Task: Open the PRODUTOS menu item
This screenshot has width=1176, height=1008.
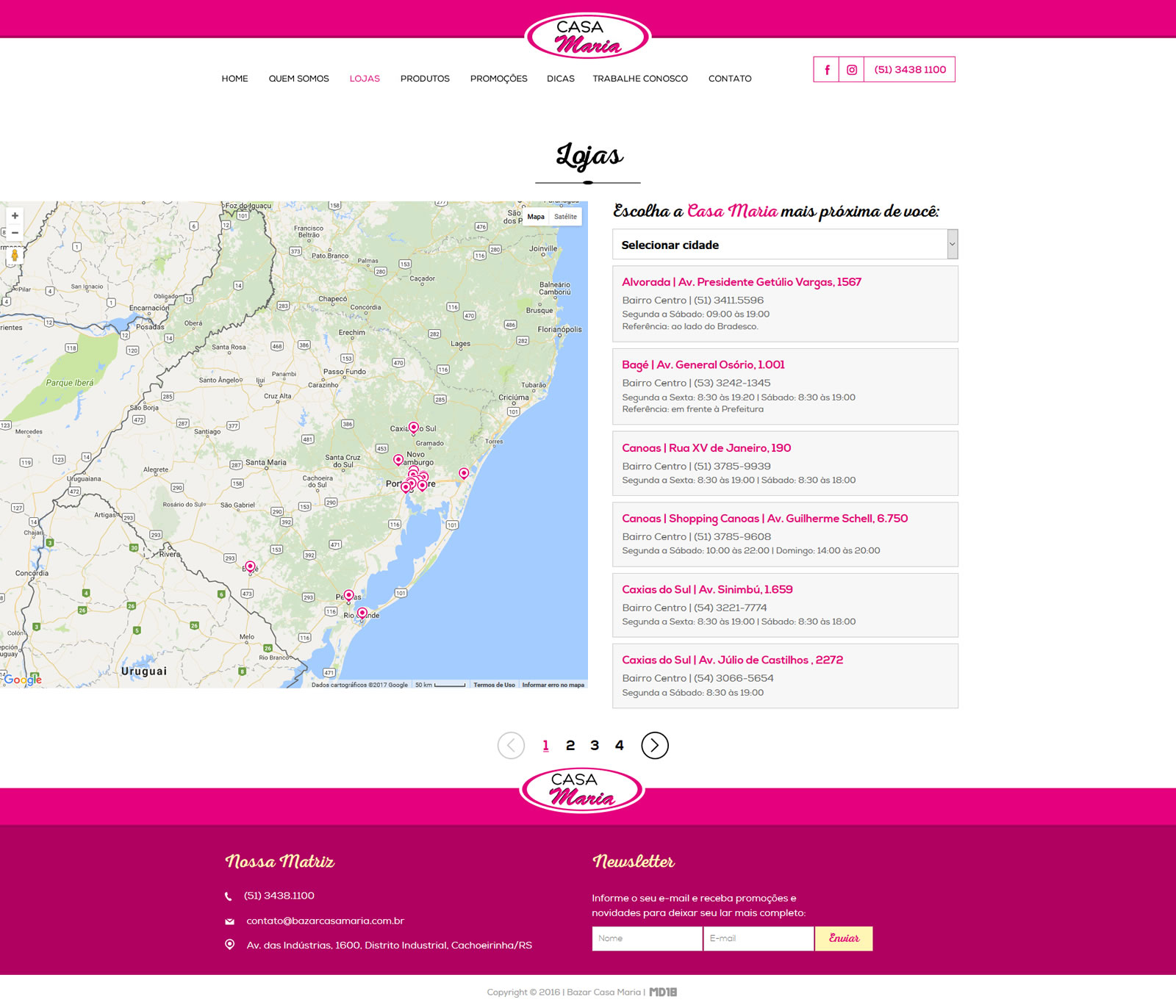Action: tap(425, 79)
